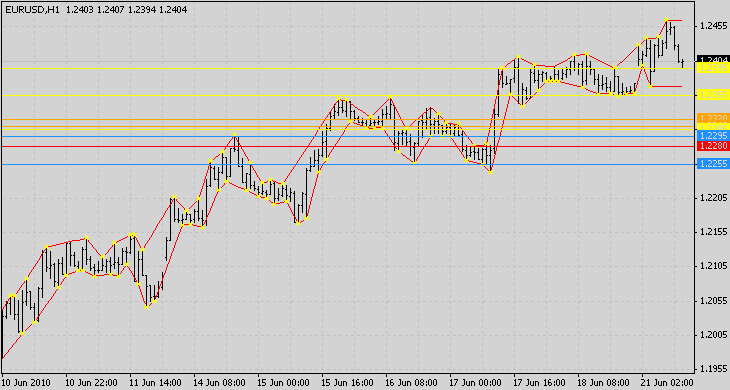Click the 1.2155 price axis value
Screen dimensions: 730x390
coord(714,232)
